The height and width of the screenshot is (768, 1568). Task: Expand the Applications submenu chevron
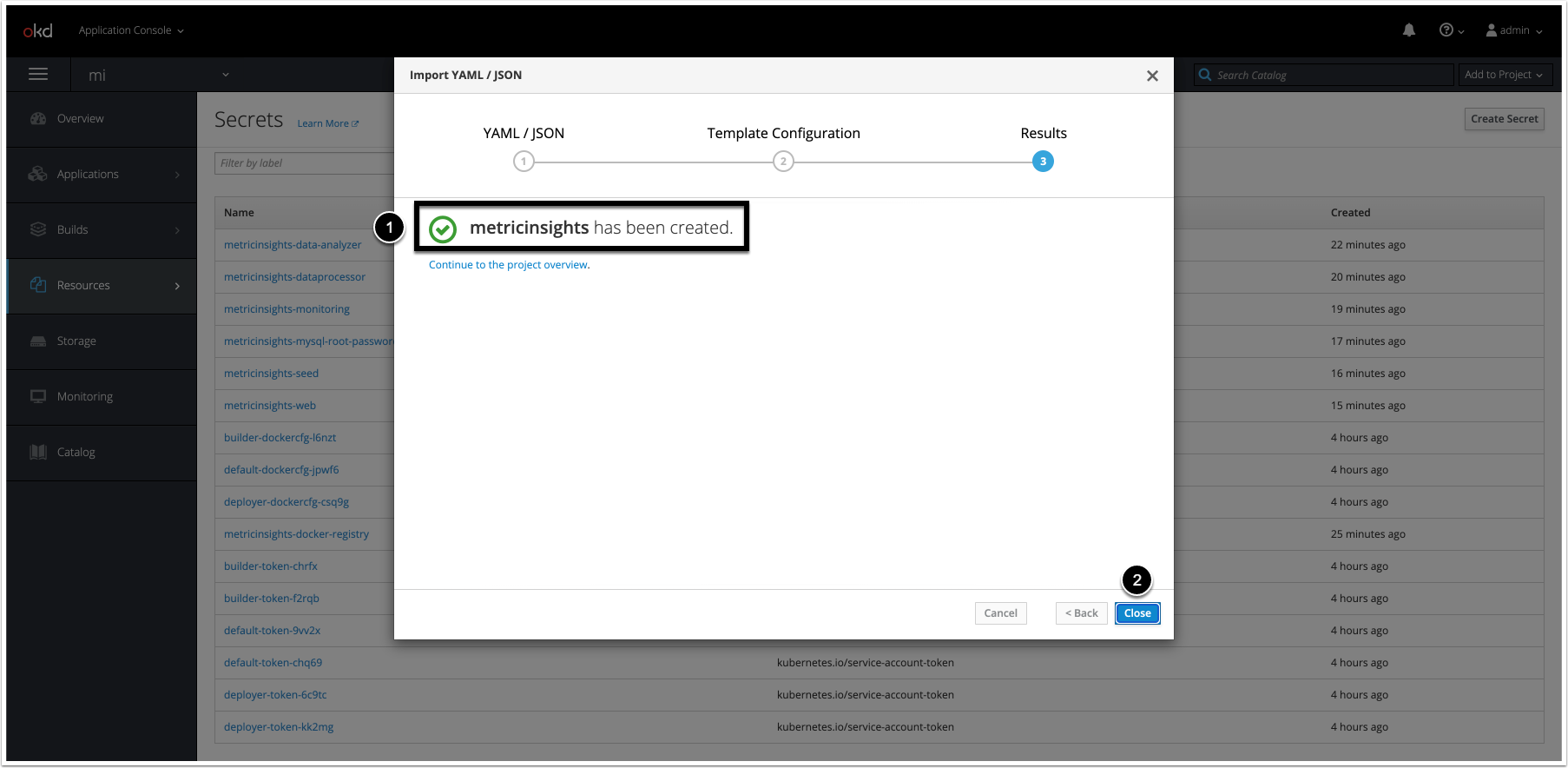(x=177, y=175)
